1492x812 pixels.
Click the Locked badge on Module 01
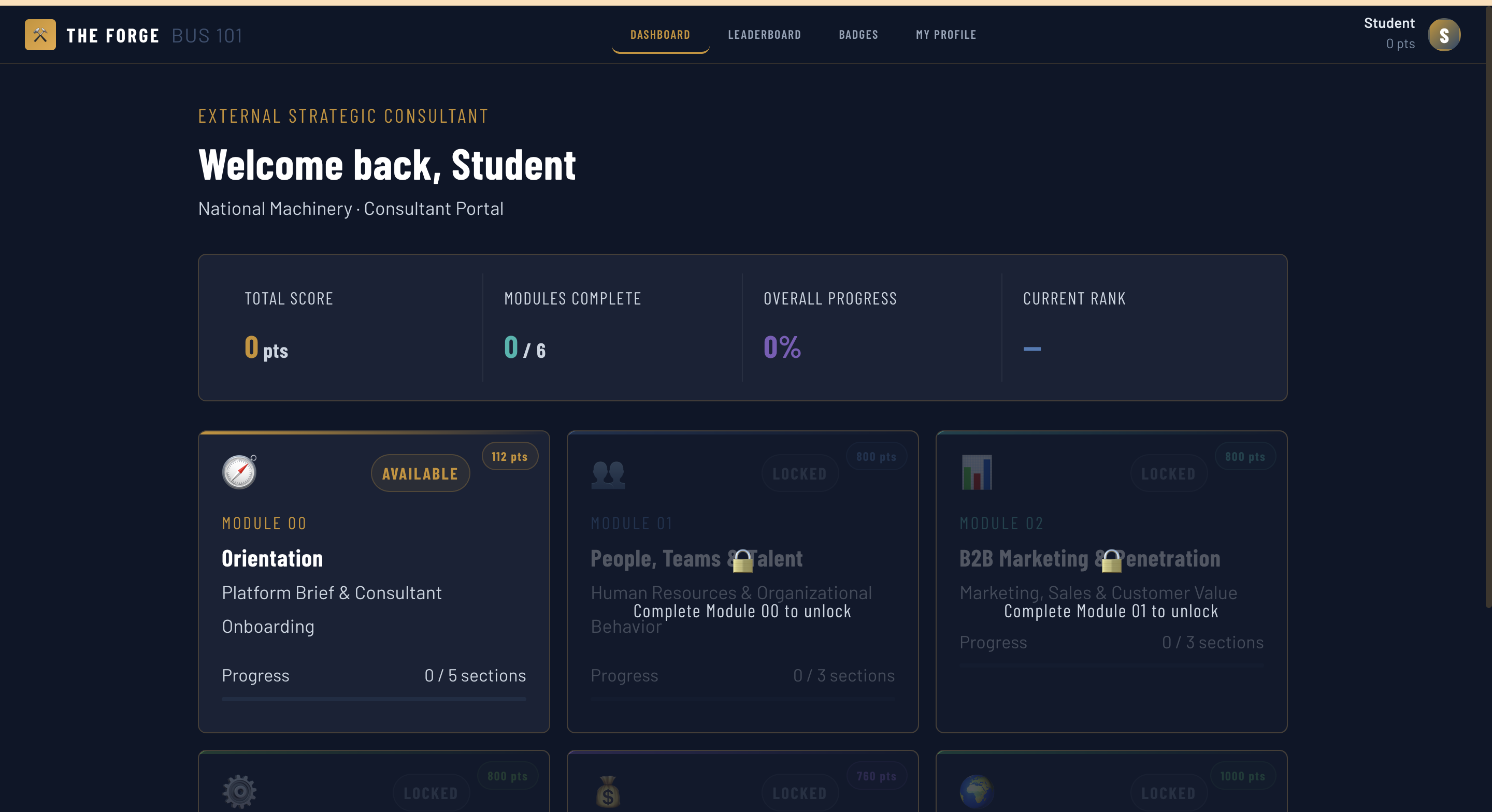(799, 474)
